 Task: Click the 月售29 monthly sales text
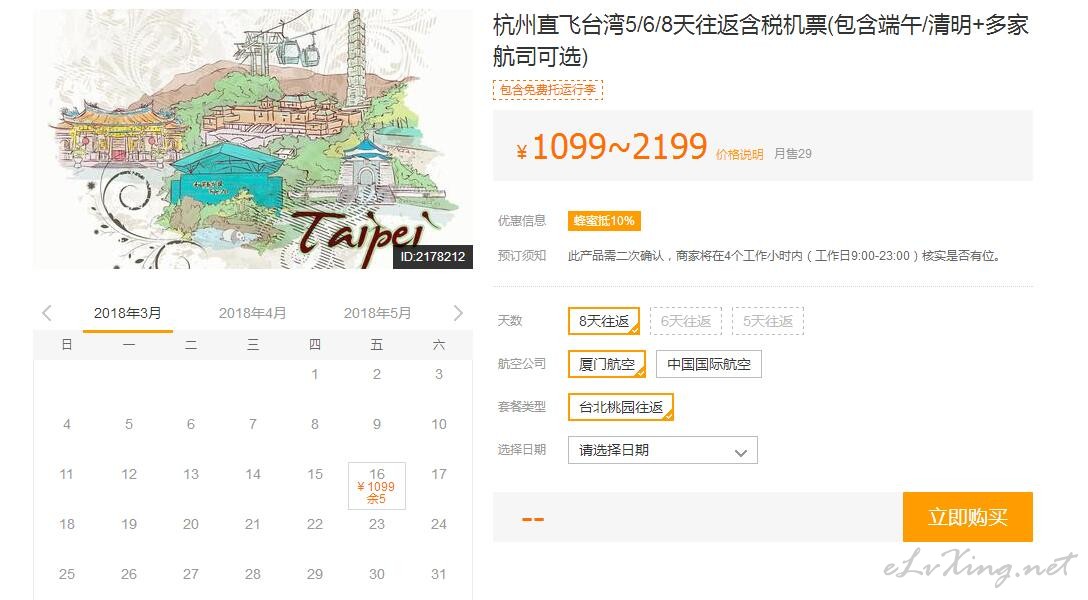coord(793,154)
